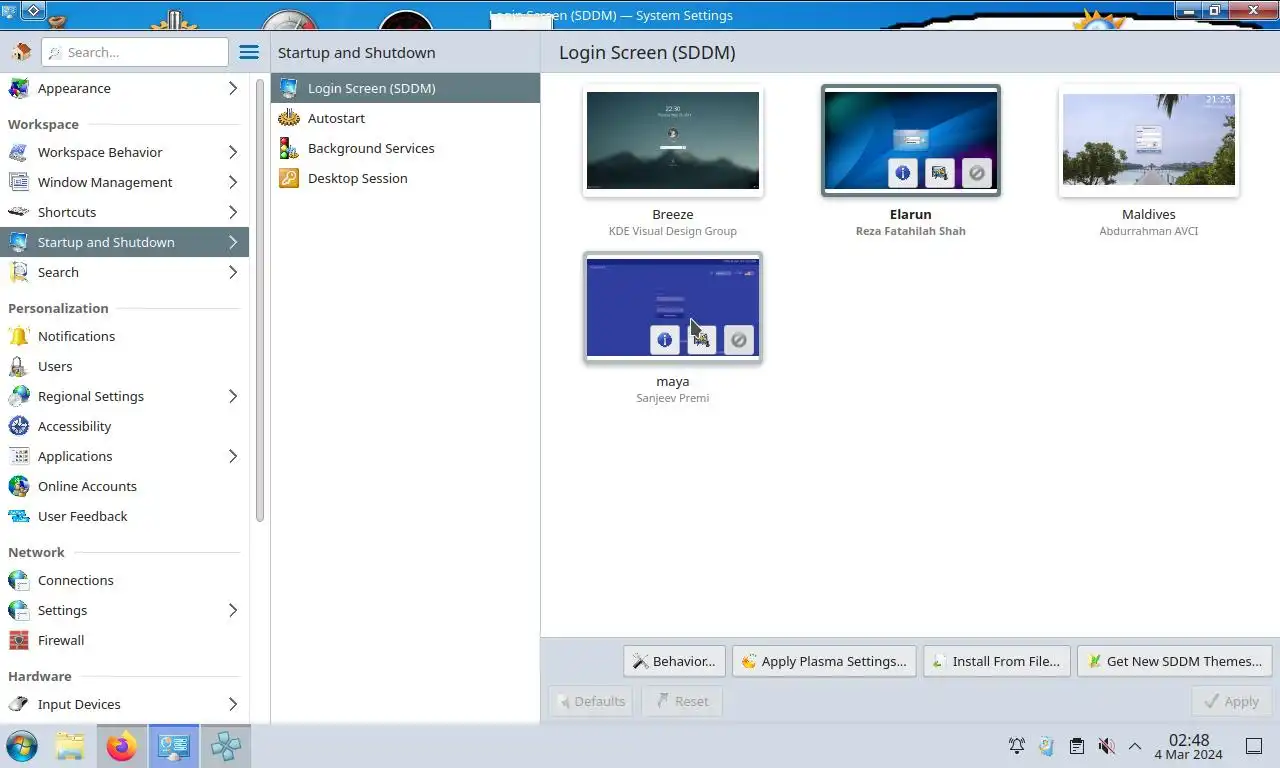This screenshot has width=1280, height=768.
Task: Open the start menu on the taskbar
Action: coord(22,746)
